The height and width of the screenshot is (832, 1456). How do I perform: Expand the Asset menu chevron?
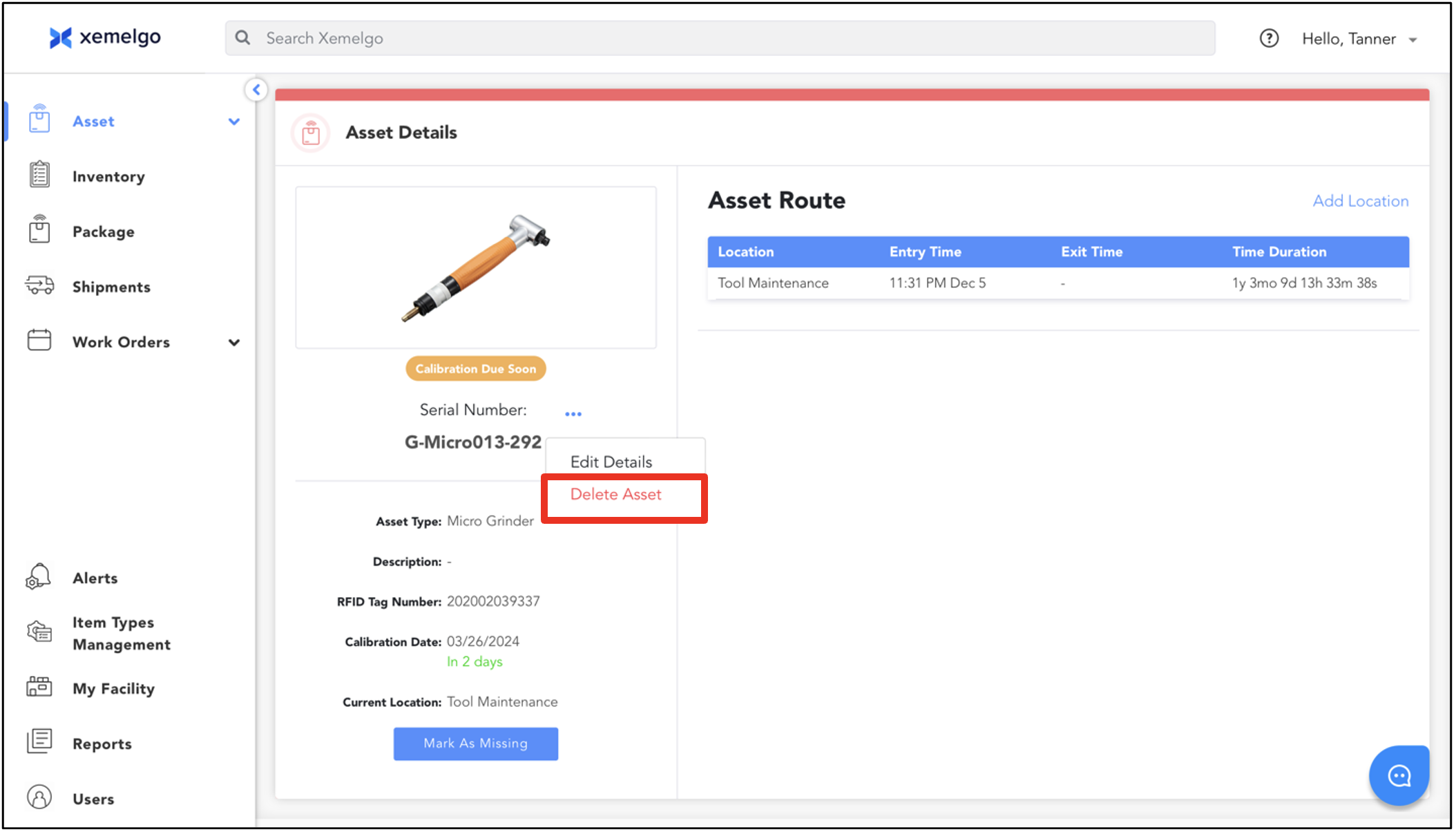point(234,122)
